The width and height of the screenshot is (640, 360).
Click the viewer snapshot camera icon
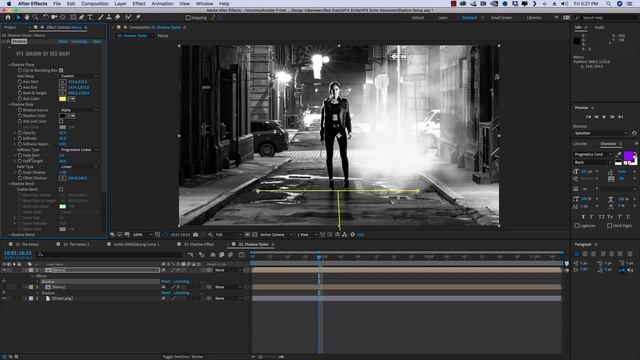tap(196, 235)
